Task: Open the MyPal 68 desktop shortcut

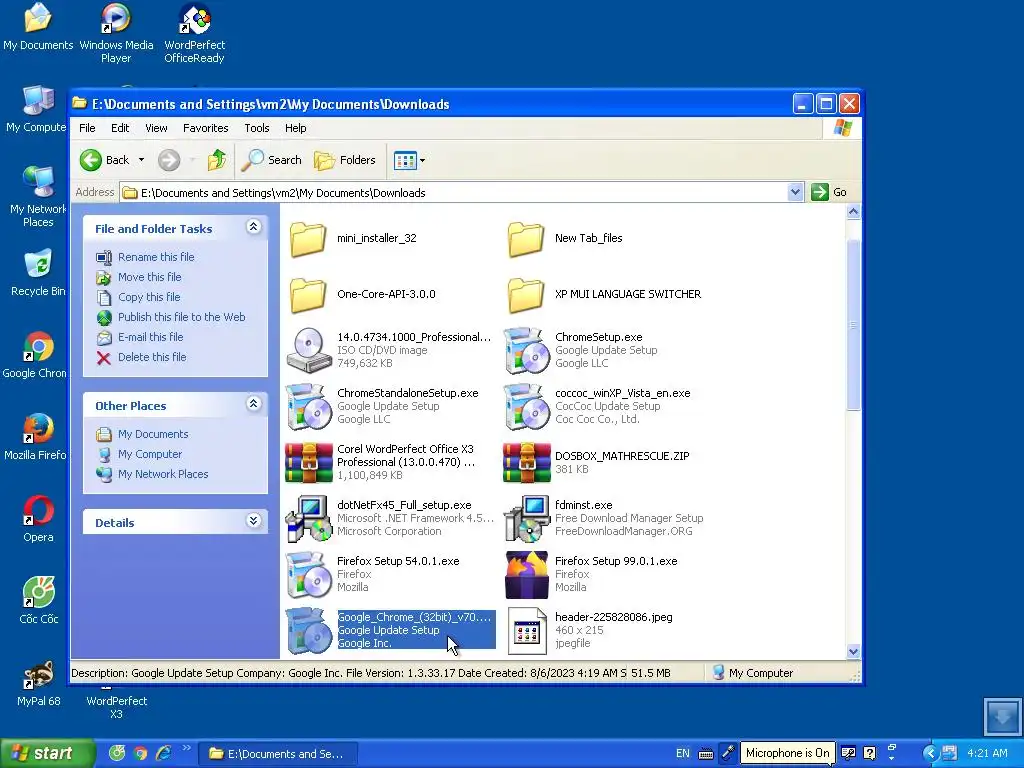Action: click(39, 683)
